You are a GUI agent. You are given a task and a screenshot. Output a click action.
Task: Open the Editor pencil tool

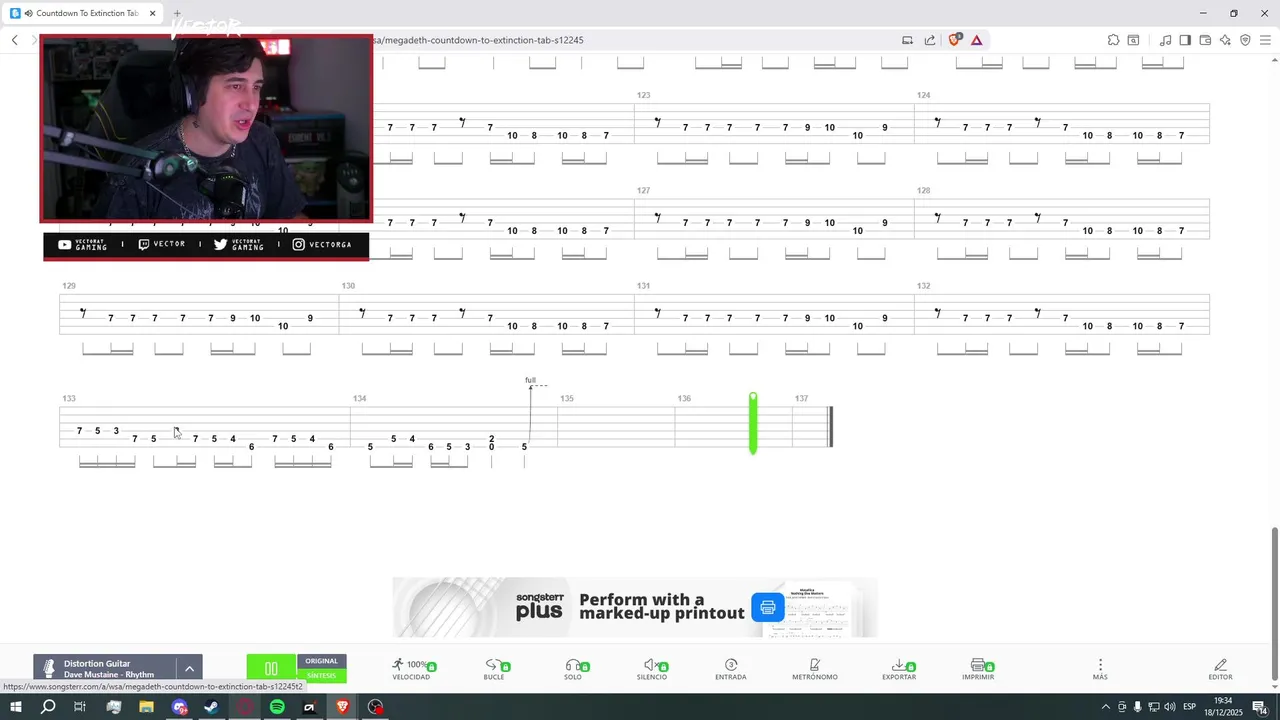[x=1221, y=669]
